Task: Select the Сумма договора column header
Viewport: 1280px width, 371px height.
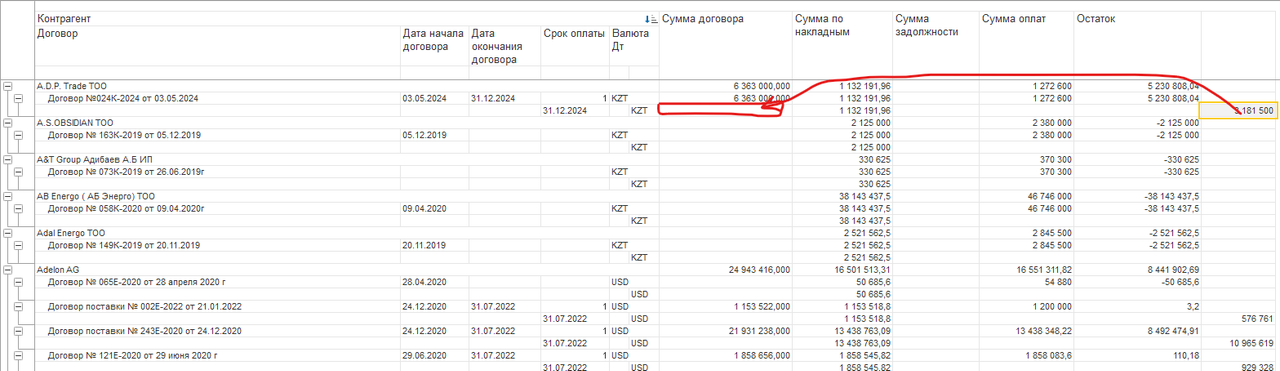Action: click(x=702, y=19)
